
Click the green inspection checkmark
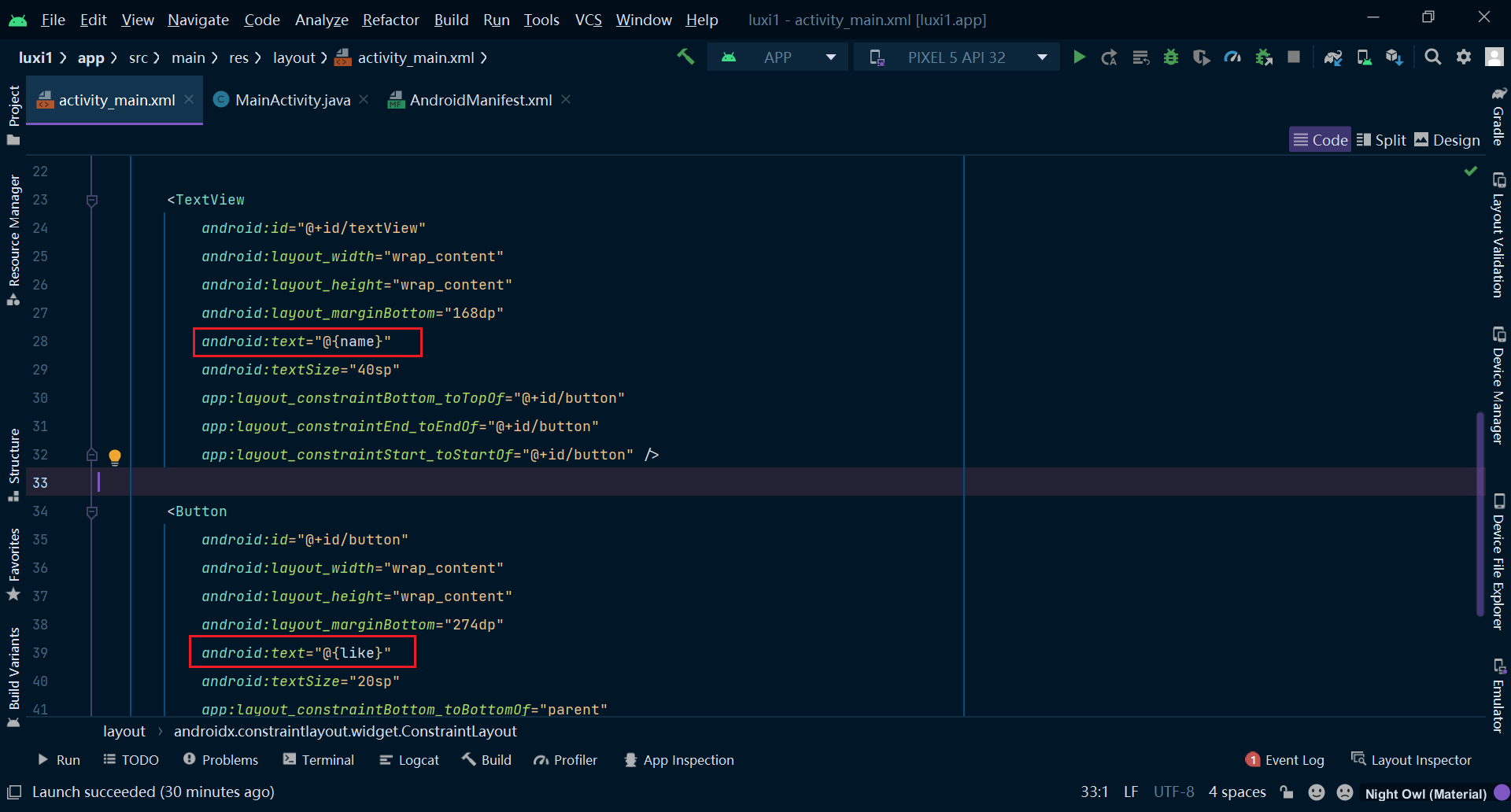click(1470, 171)
